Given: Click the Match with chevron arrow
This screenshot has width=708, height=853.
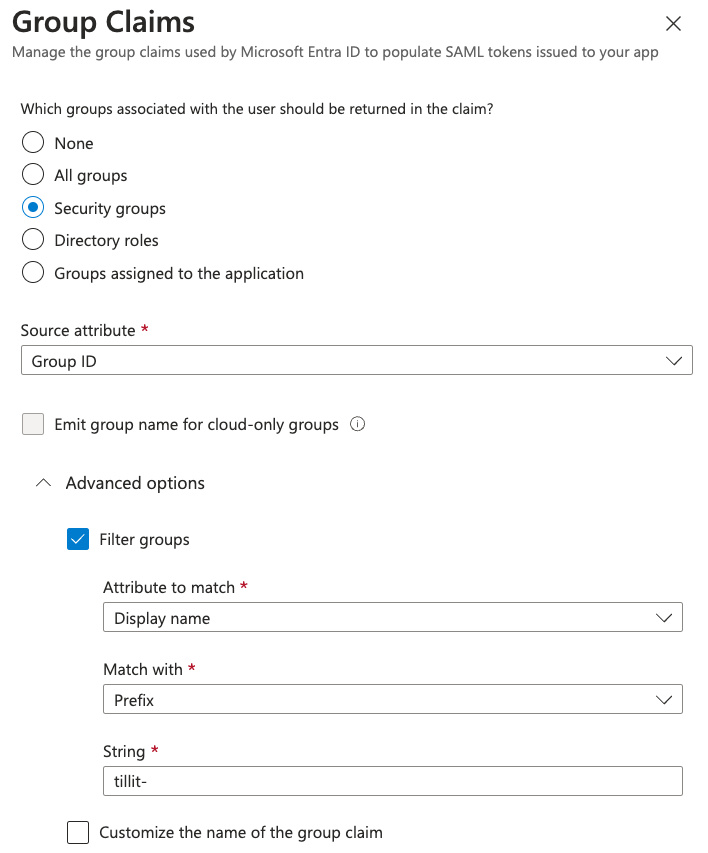Looking at the screenshot, I should point(664,700).
